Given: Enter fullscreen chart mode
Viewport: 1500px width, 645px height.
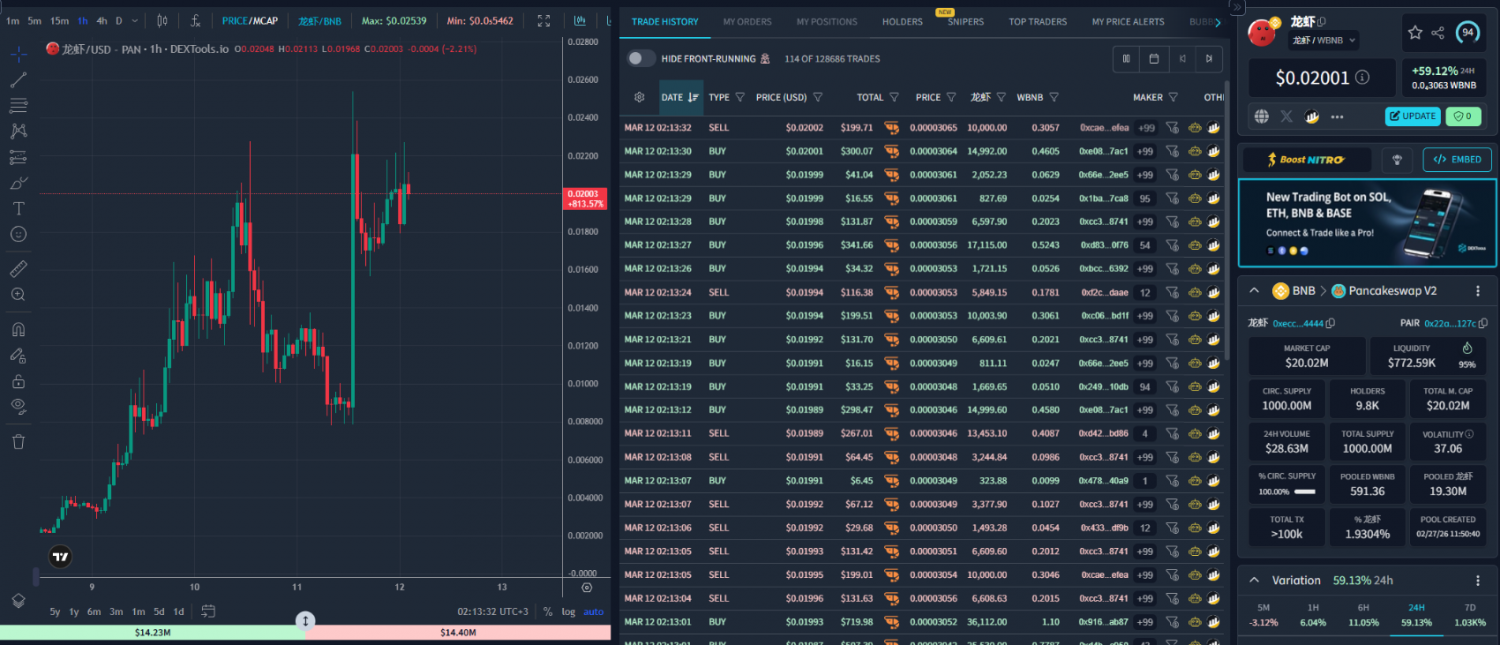Looking at the screenshot, I should [x=543, y=20].
